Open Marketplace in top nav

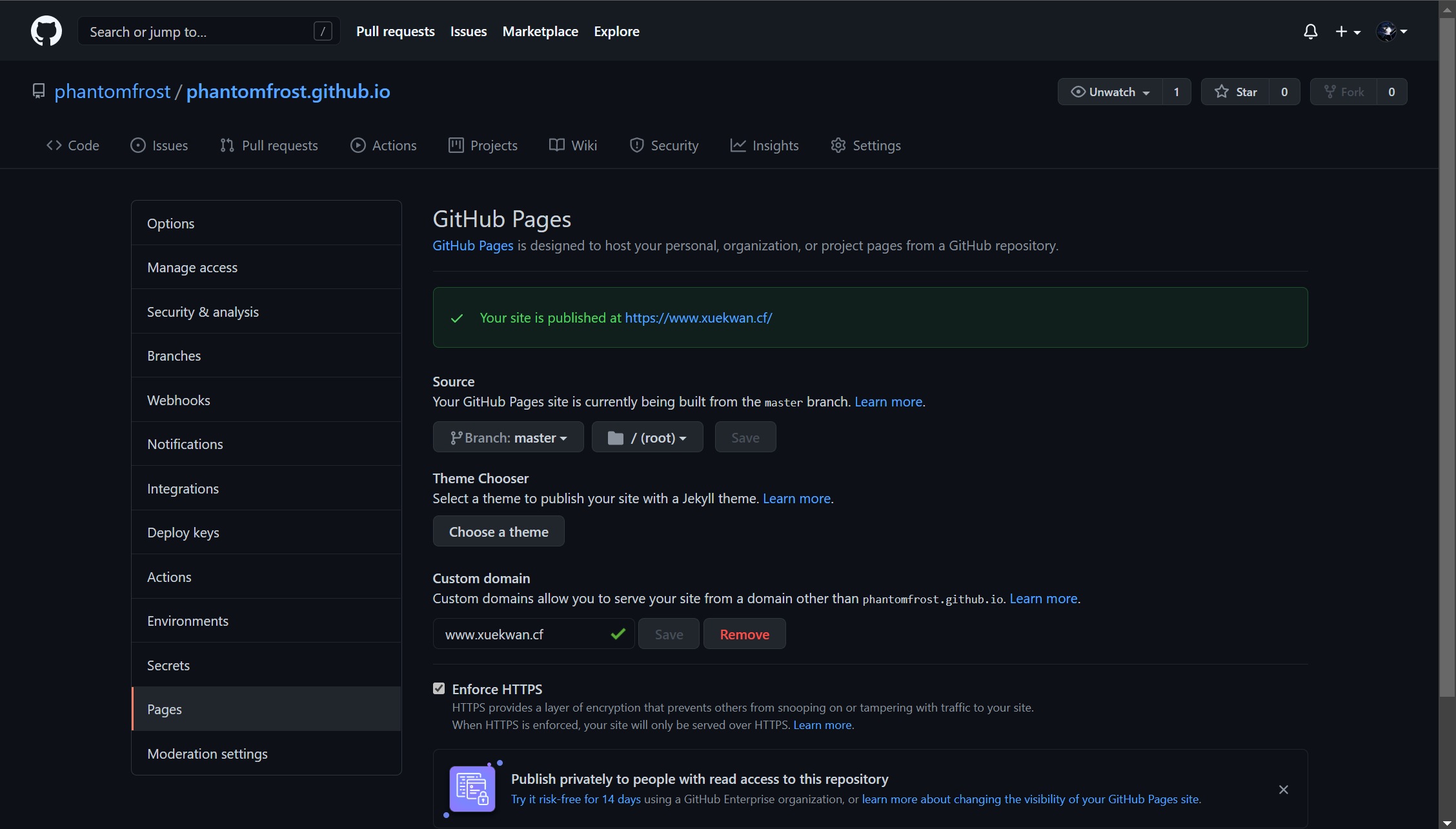pos(540,31)
